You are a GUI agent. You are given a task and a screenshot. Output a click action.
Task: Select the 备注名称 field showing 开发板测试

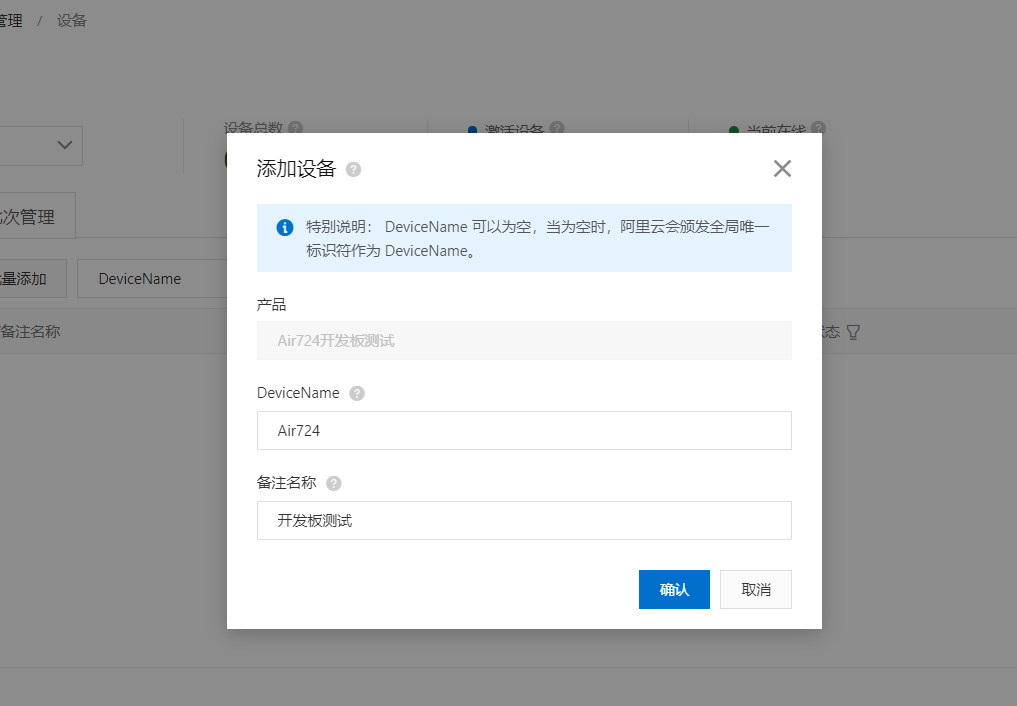tap(524, 520)
